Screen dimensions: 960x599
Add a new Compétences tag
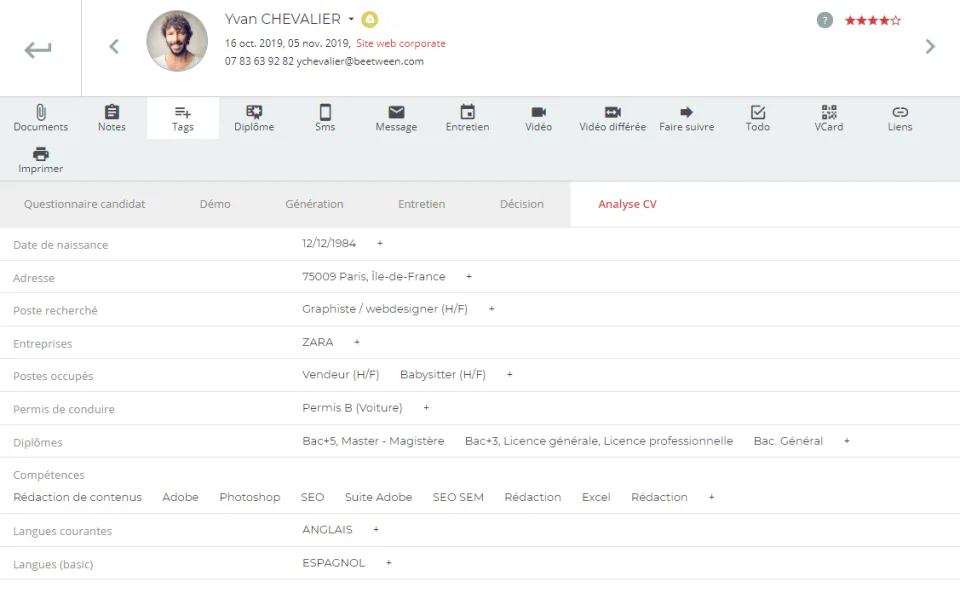[x=711, y=497]
